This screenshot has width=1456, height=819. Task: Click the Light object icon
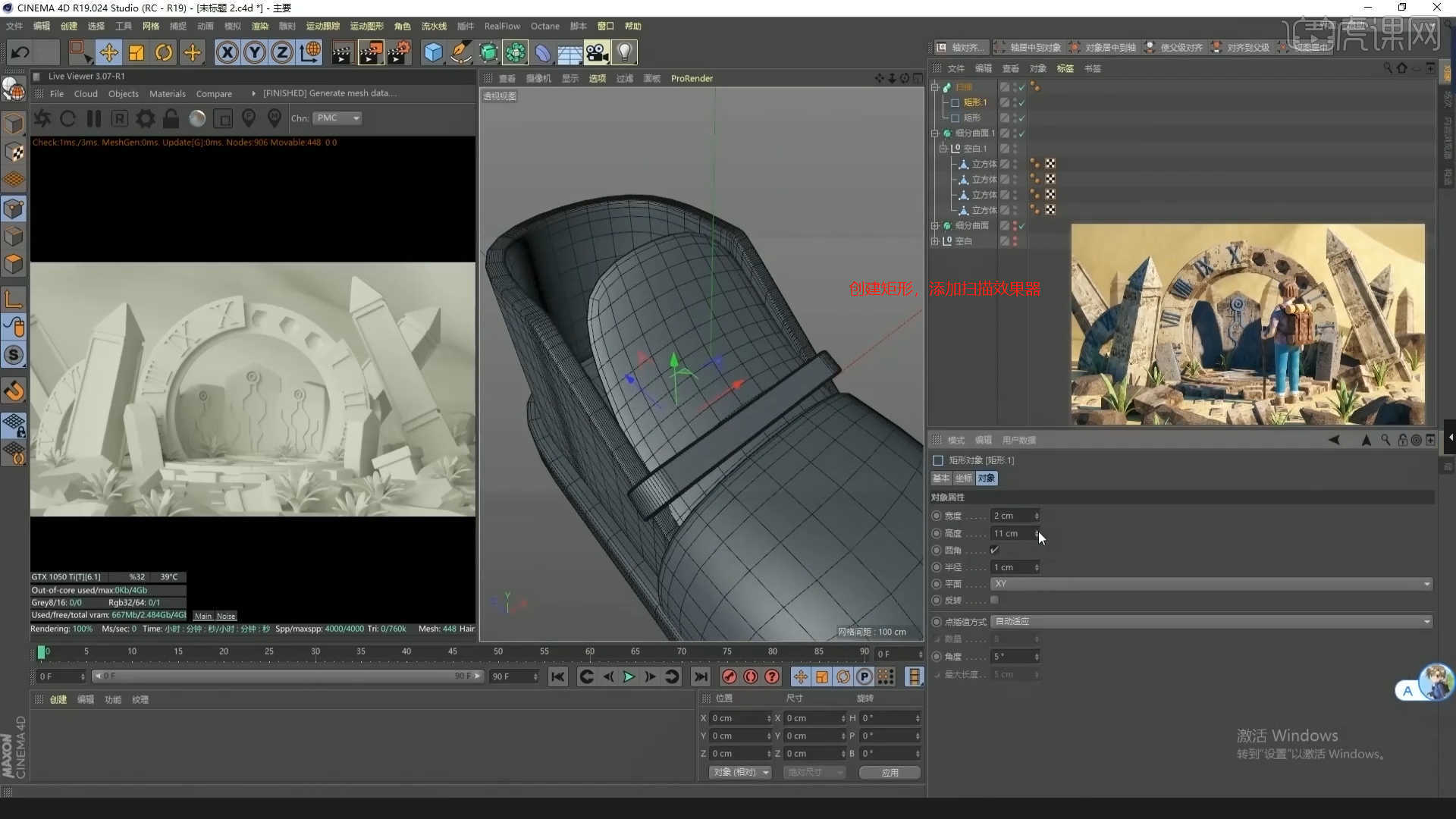click(x=624, y=52)
